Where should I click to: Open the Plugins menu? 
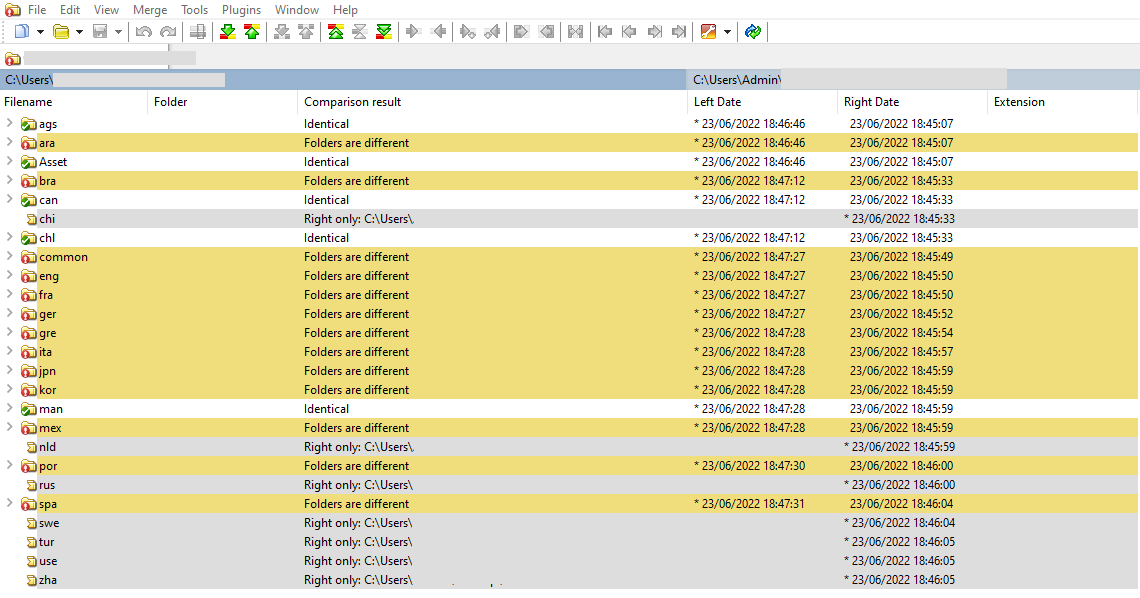[x=241, y=10]
